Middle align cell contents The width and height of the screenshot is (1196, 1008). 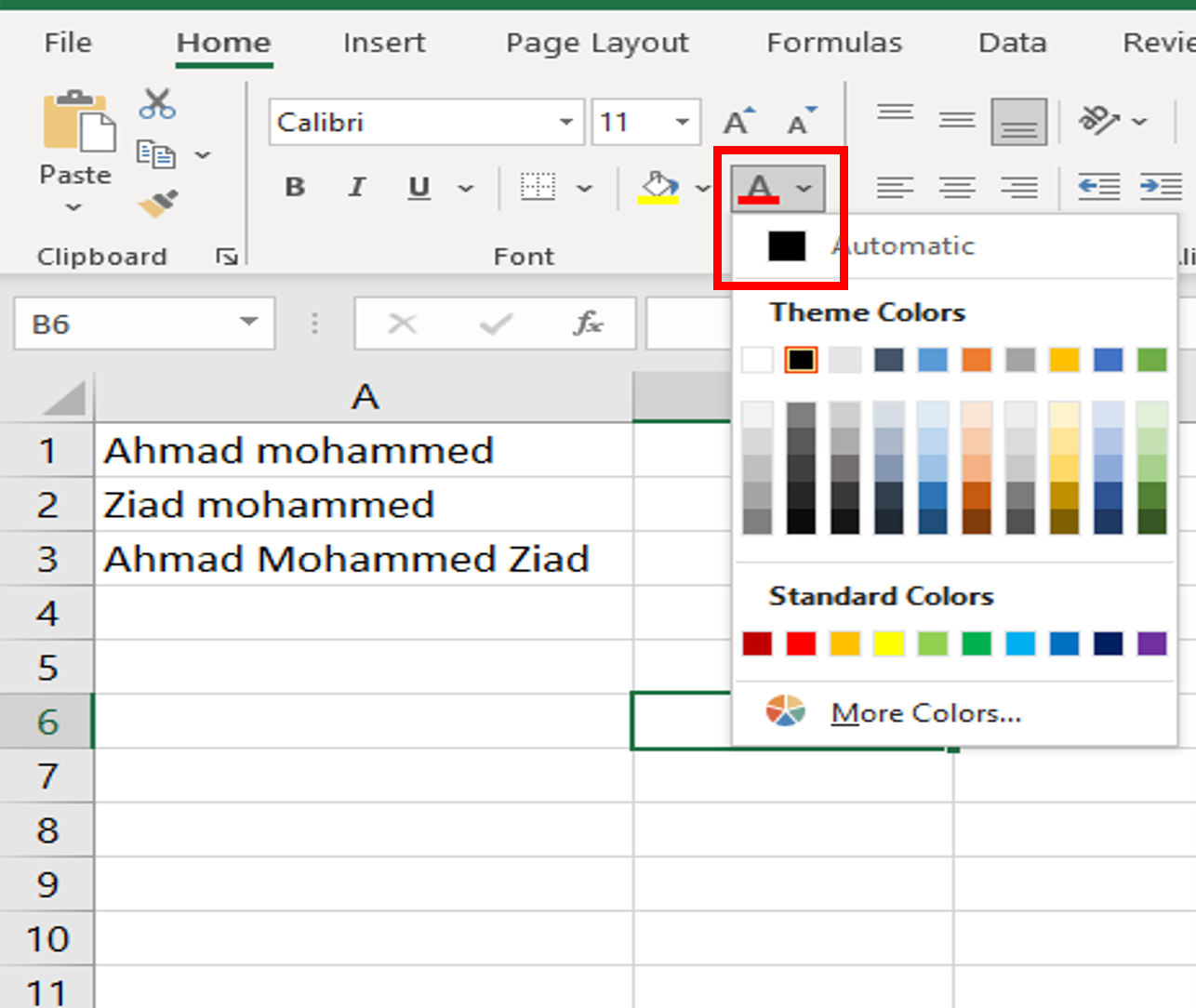(x=956, y=121)
